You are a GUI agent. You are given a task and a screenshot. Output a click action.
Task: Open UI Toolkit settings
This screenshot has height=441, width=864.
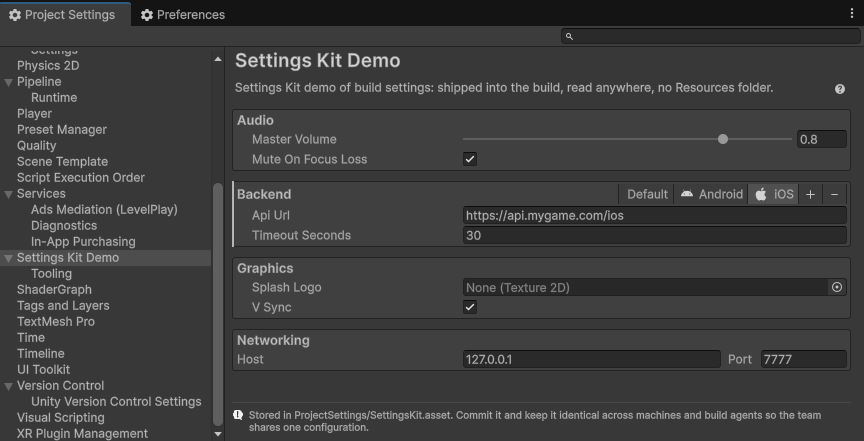coord(44,369)
